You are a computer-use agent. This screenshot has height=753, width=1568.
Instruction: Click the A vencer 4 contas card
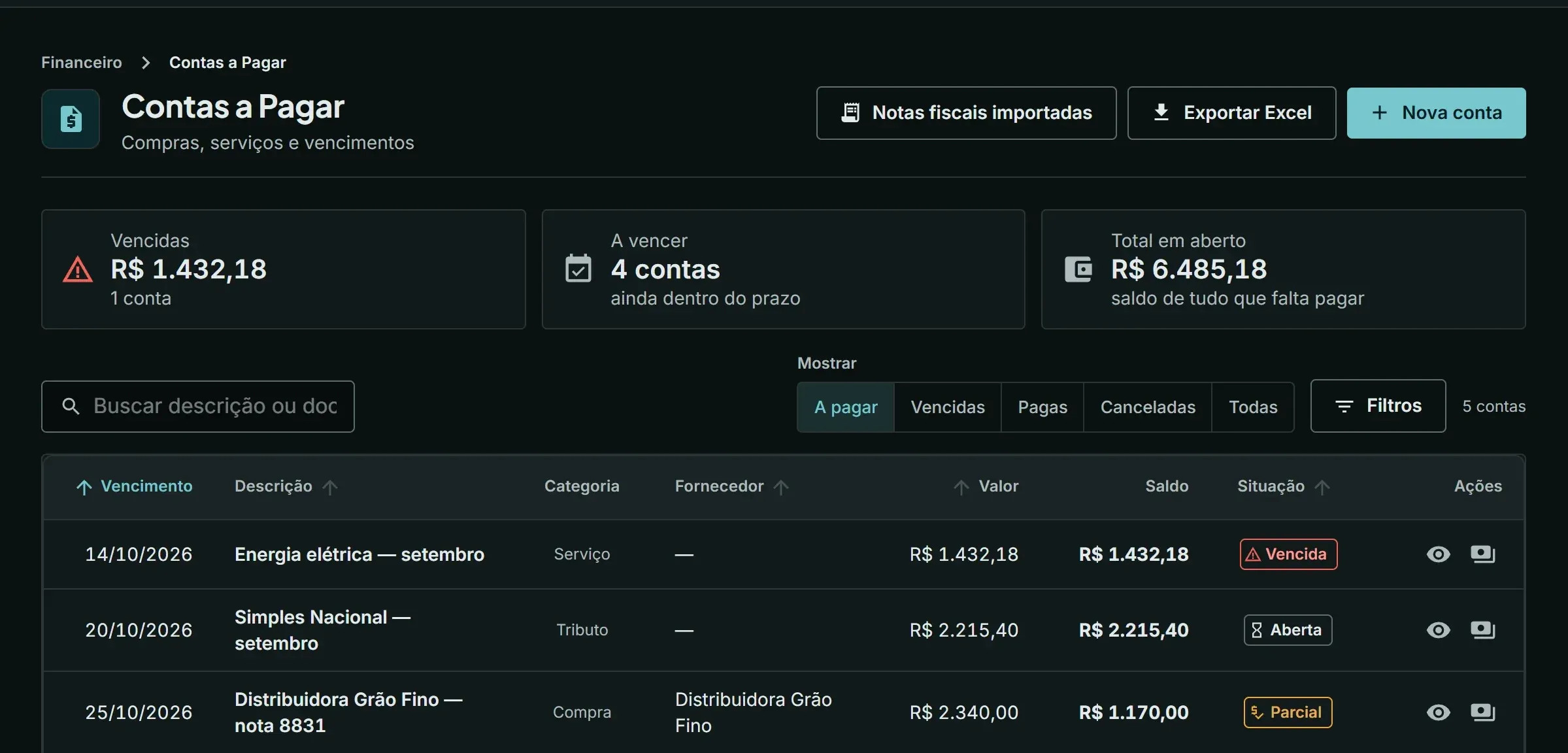[x=783, y=269]
